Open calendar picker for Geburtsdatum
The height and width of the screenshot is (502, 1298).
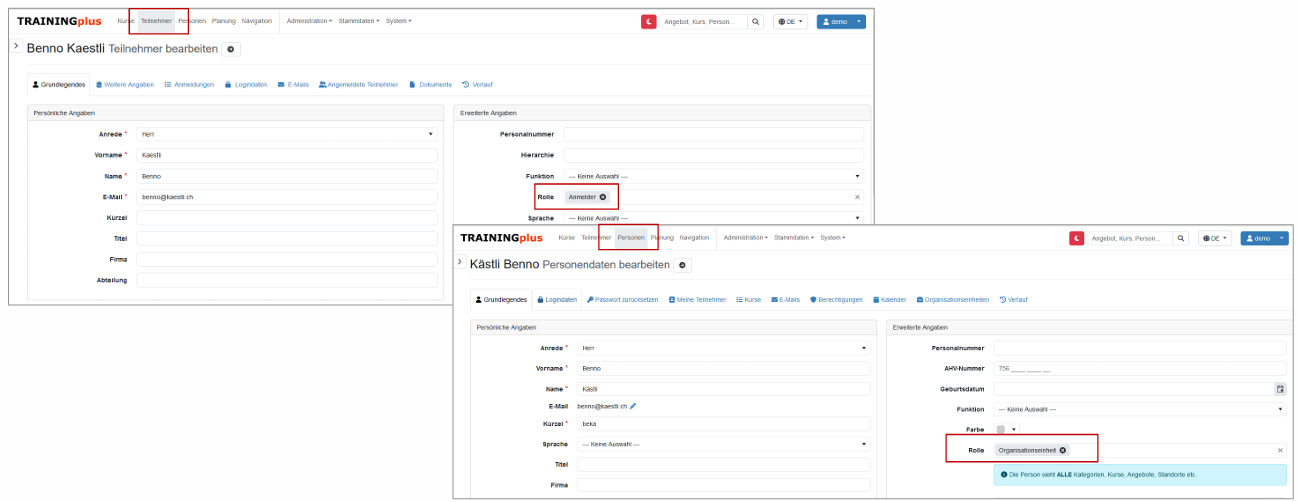pos(1279,389)
